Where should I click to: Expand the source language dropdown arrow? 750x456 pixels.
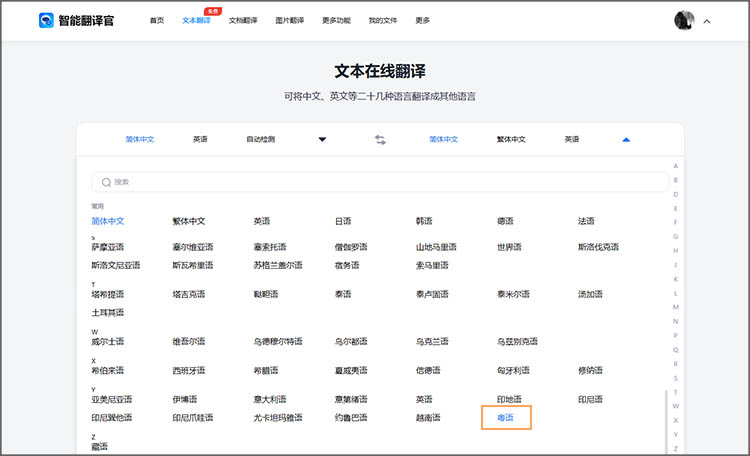click(322, 139)
